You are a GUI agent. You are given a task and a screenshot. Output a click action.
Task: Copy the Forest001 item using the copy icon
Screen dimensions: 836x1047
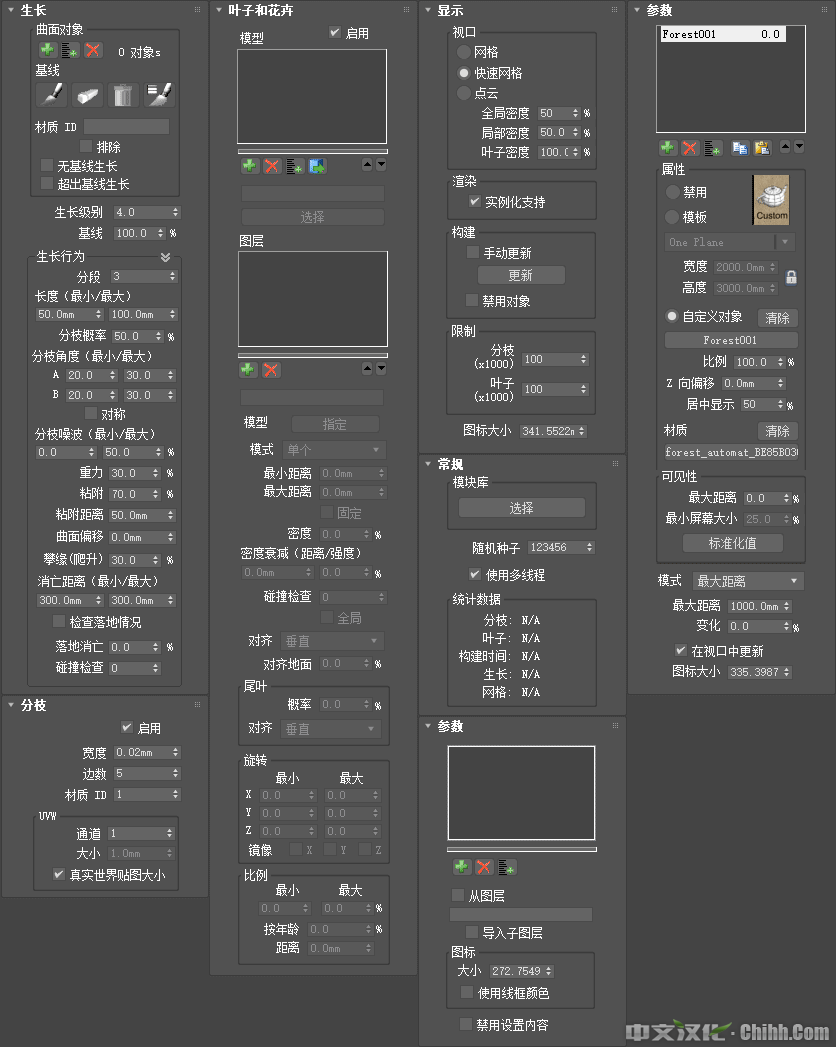(741, 148)
